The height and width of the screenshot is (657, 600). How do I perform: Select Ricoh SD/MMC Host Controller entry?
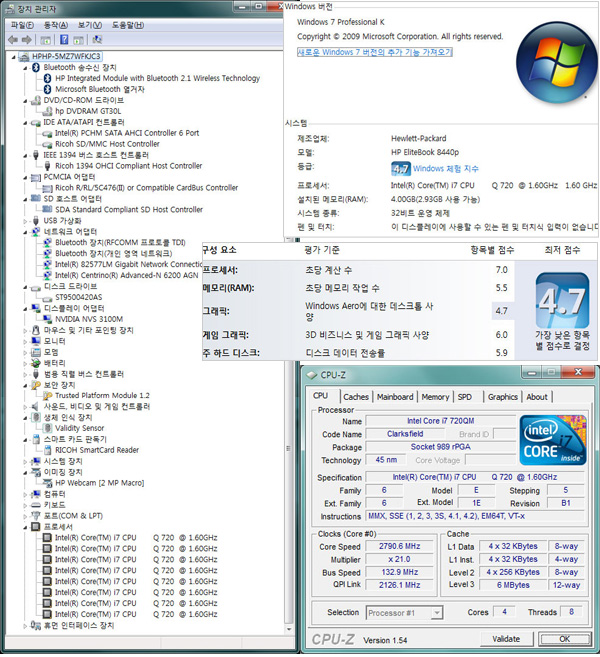point(107,144)
